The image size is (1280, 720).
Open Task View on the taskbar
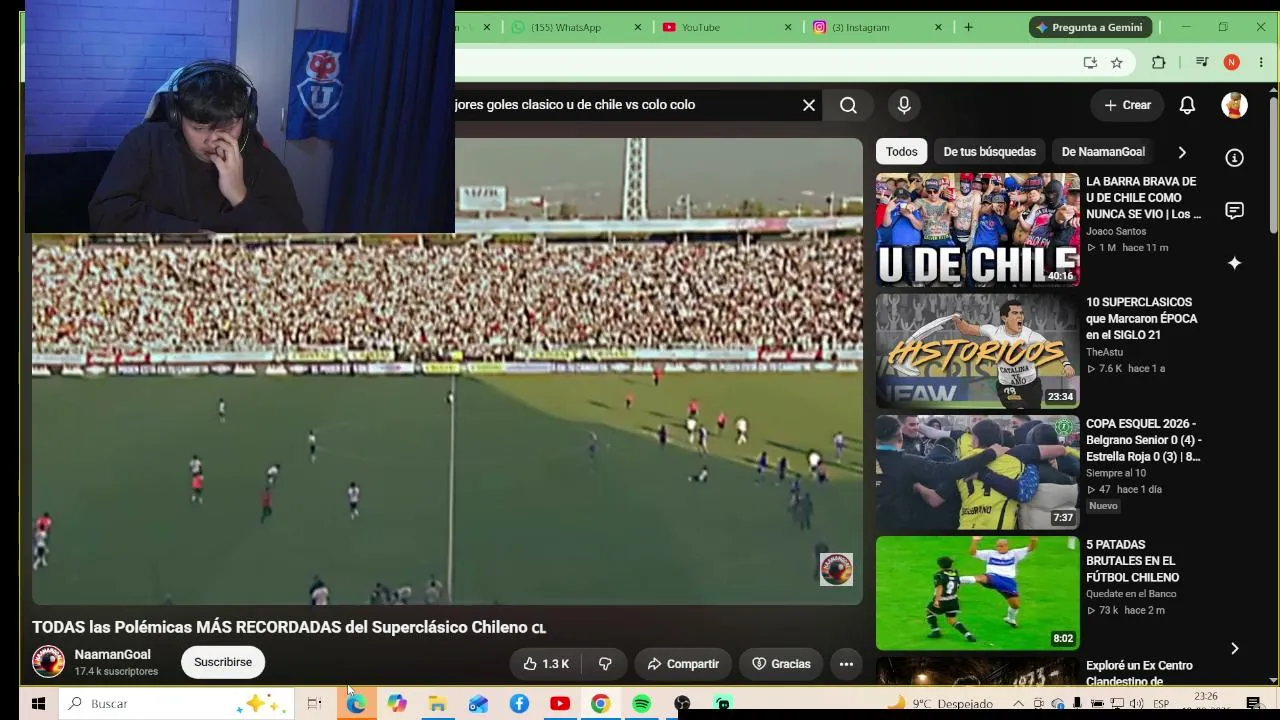pyautogui.click(x=314, y=704)
